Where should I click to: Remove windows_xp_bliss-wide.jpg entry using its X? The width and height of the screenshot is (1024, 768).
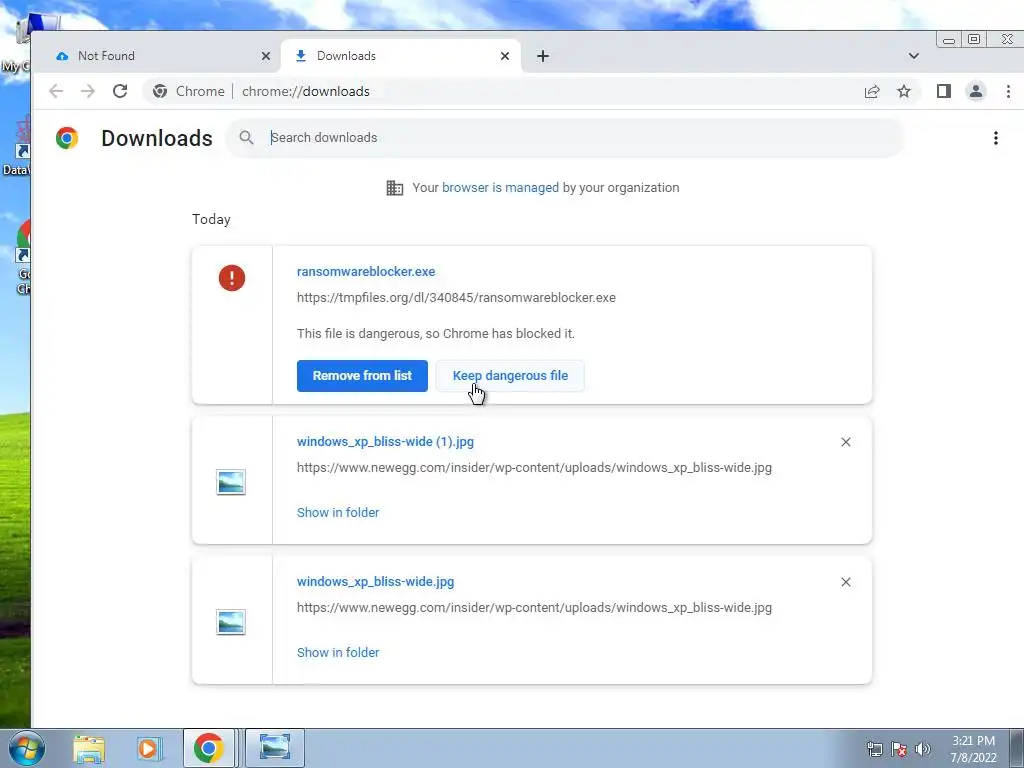[x=846, y=582]
